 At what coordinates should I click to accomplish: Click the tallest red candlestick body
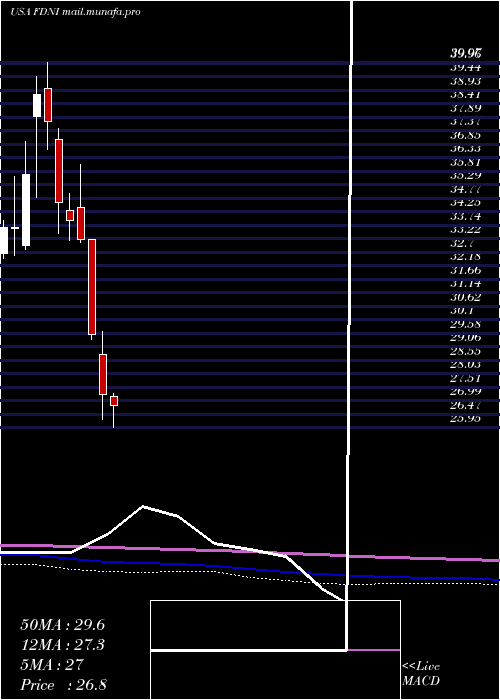(x=92, y=287)
